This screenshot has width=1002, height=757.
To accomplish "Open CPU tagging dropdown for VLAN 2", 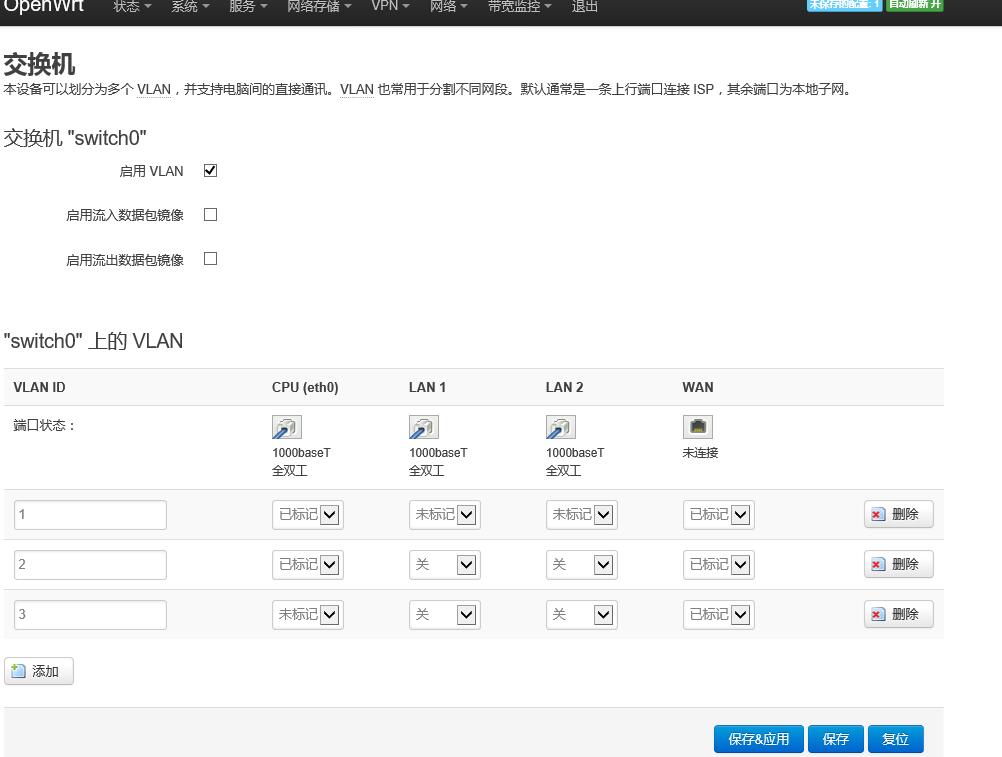I will coord(307,565).
